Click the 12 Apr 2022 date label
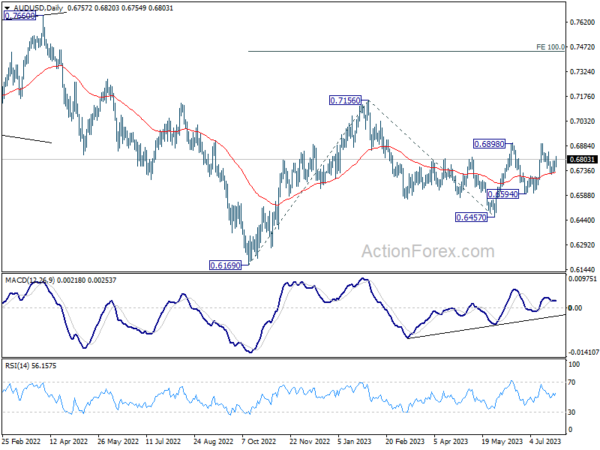This screenshot has width=600, height=450. tap(68, 441)
